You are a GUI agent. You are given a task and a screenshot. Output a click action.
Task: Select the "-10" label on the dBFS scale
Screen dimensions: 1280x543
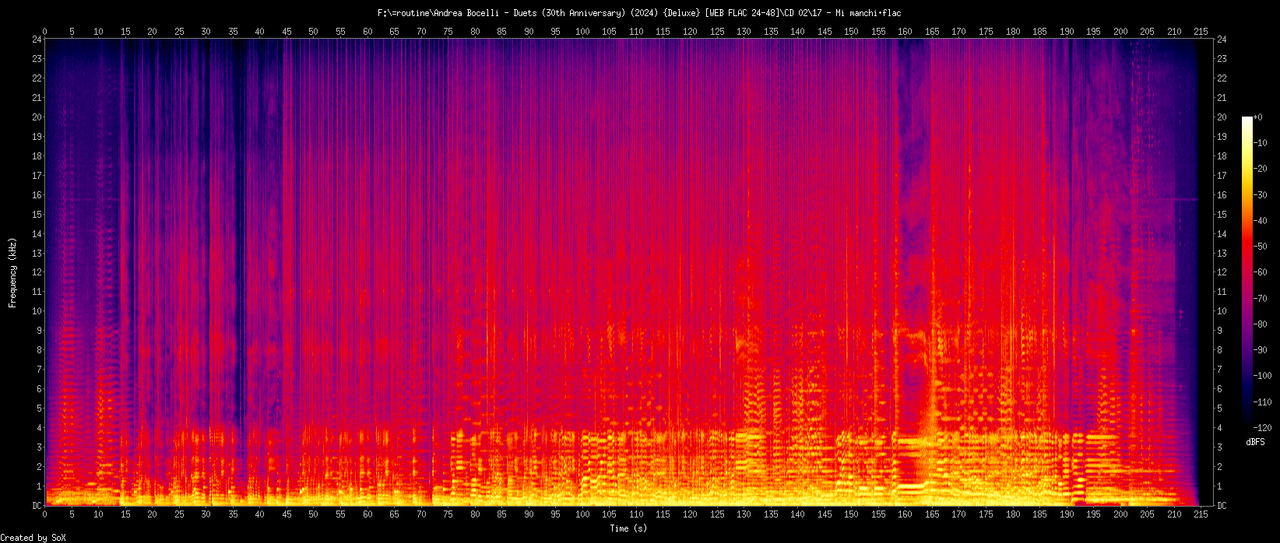click(1262, 143)
